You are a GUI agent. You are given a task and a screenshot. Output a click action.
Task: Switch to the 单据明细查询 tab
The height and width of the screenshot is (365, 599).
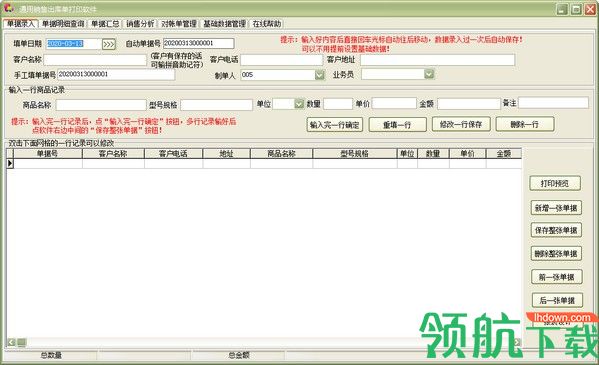63,24
